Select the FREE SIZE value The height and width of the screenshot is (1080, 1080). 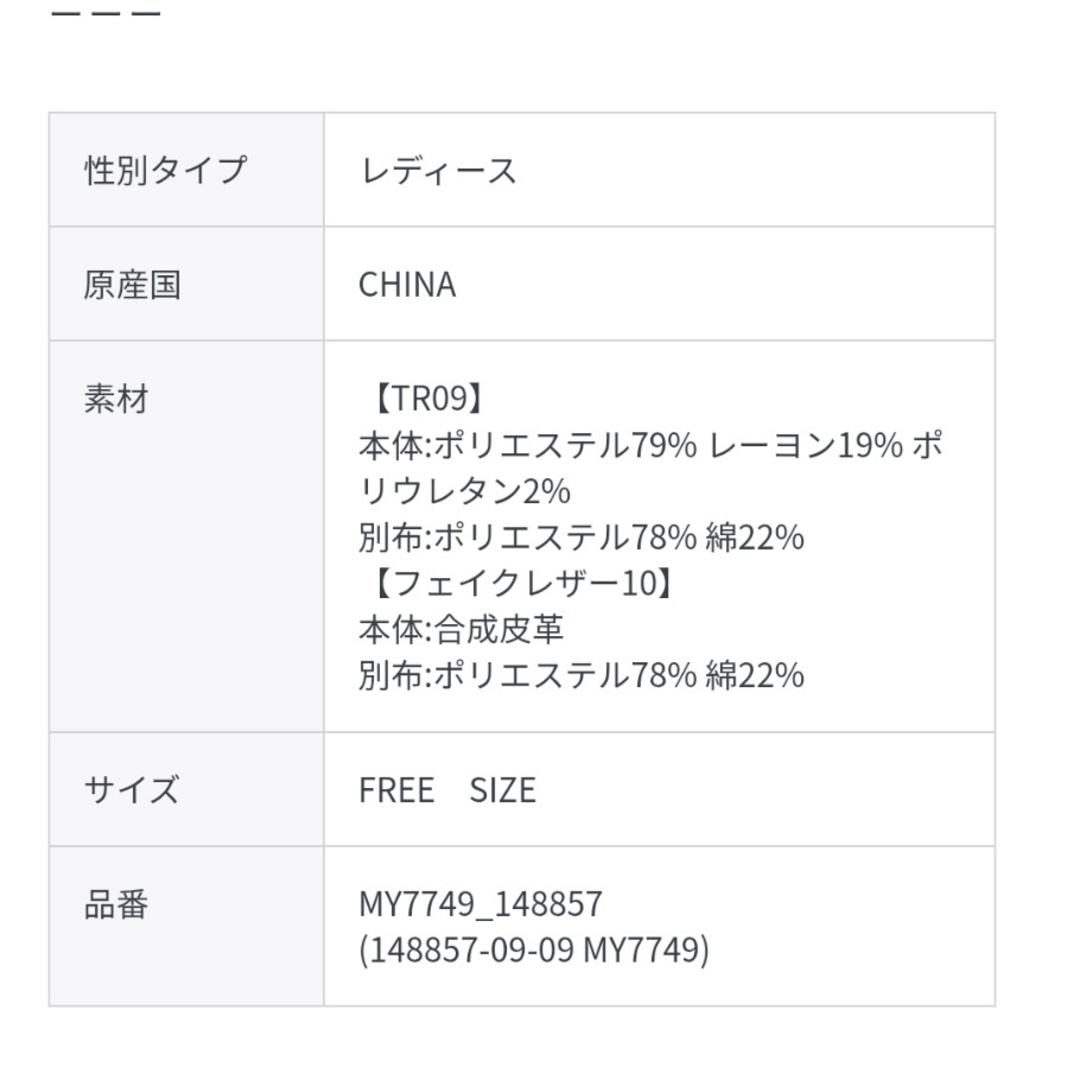click(x=448, y=790)
